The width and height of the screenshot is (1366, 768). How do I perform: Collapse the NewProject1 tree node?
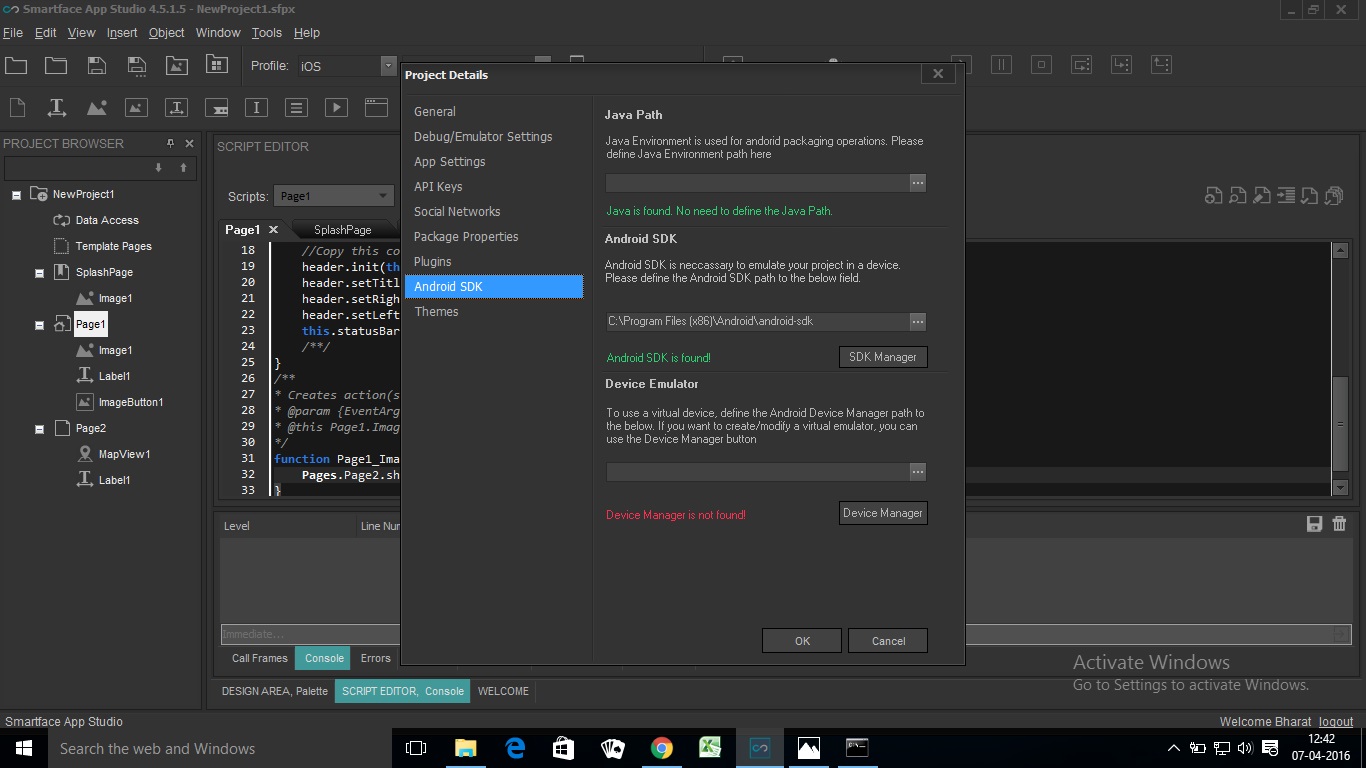pos(17,195)
